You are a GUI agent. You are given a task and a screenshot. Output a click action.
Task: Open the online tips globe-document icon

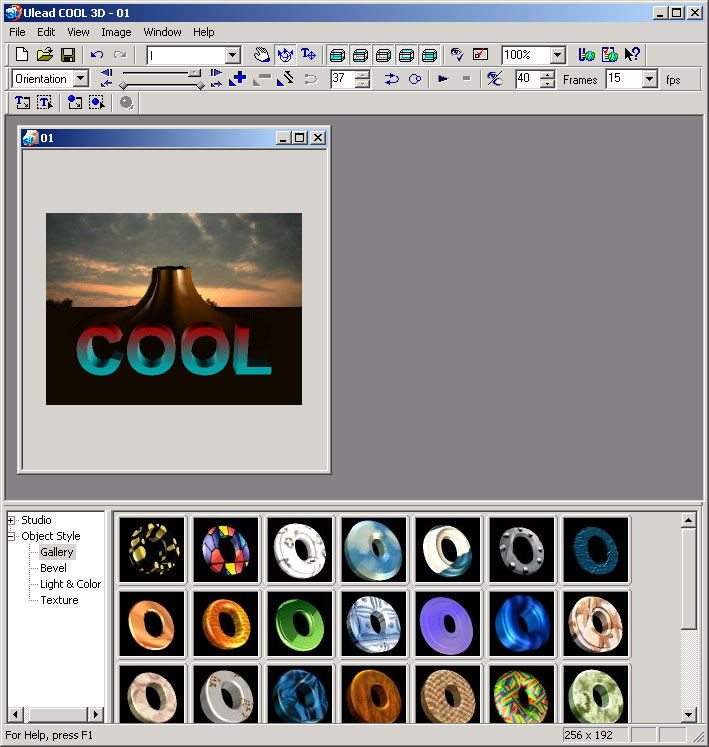(609, 55)
